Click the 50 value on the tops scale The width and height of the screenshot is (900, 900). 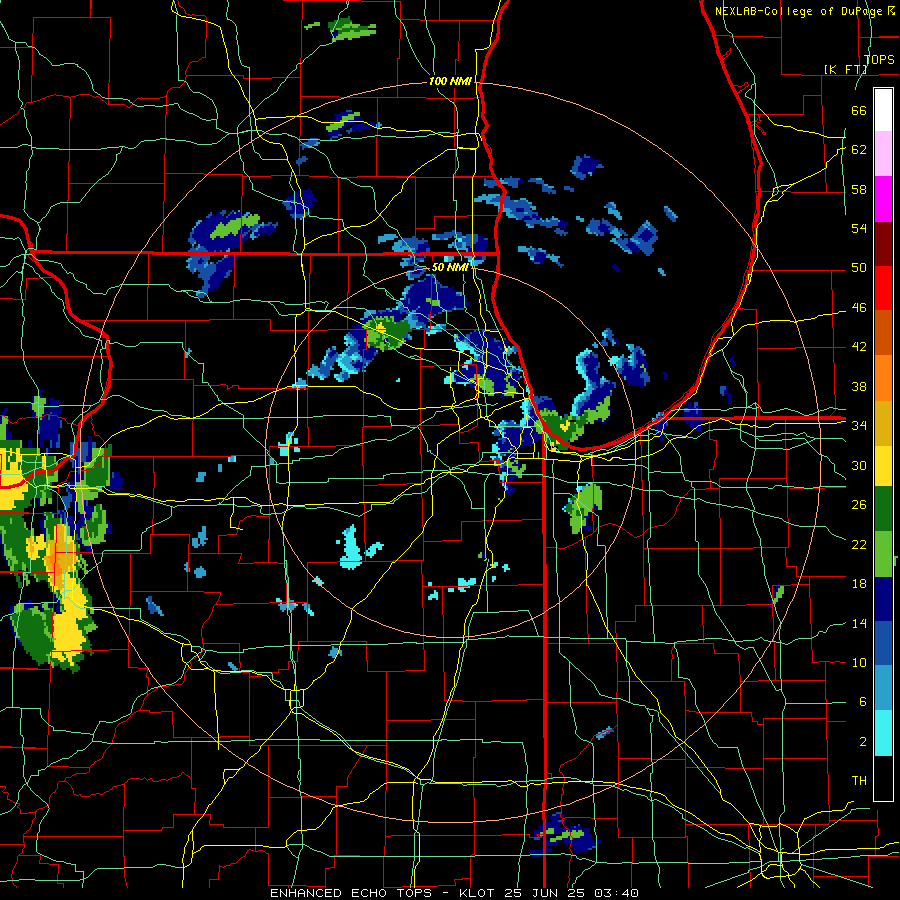[x=859, y=268]
